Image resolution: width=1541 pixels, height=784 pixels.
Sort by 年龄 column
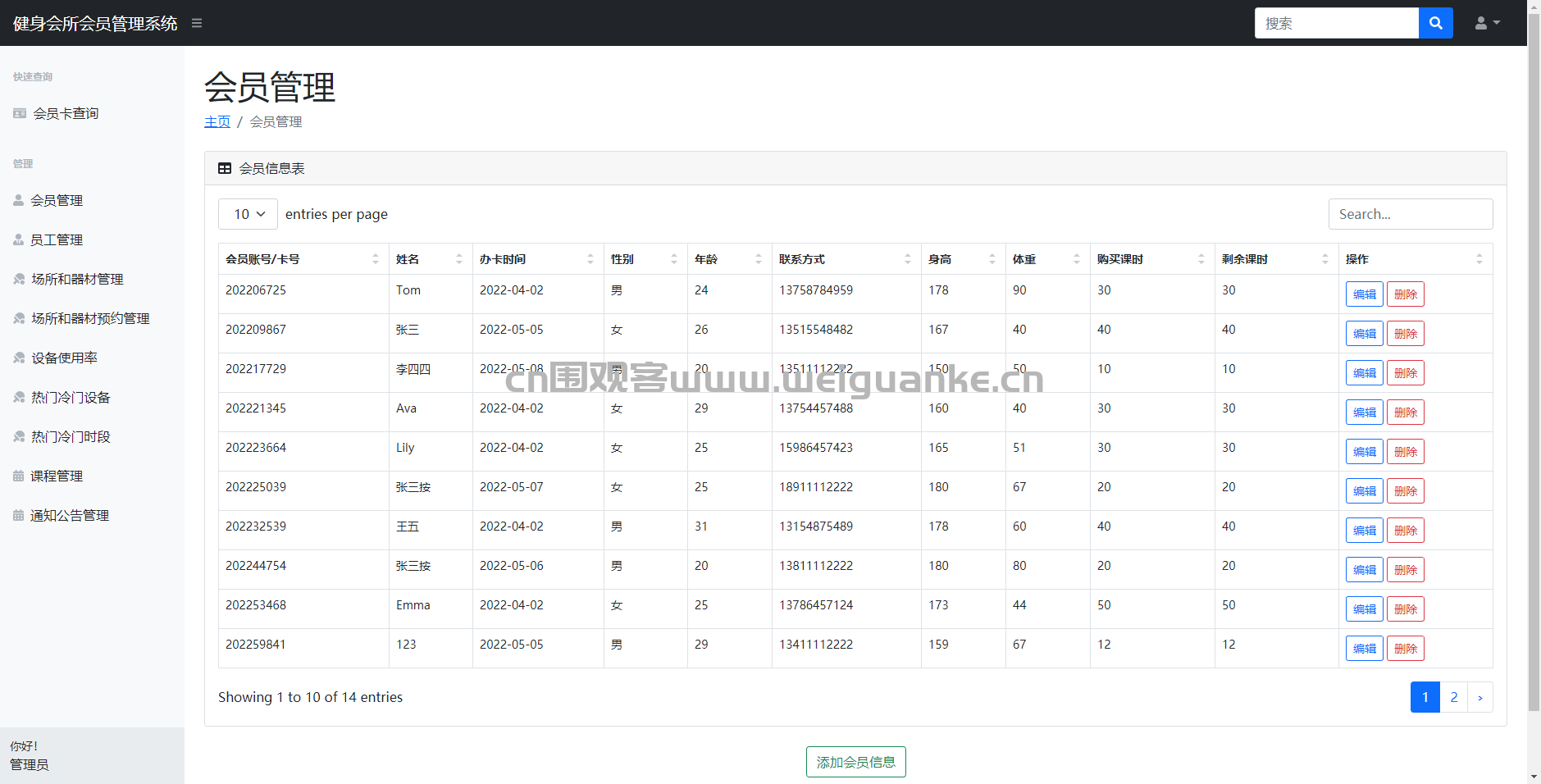pos(730,259)
